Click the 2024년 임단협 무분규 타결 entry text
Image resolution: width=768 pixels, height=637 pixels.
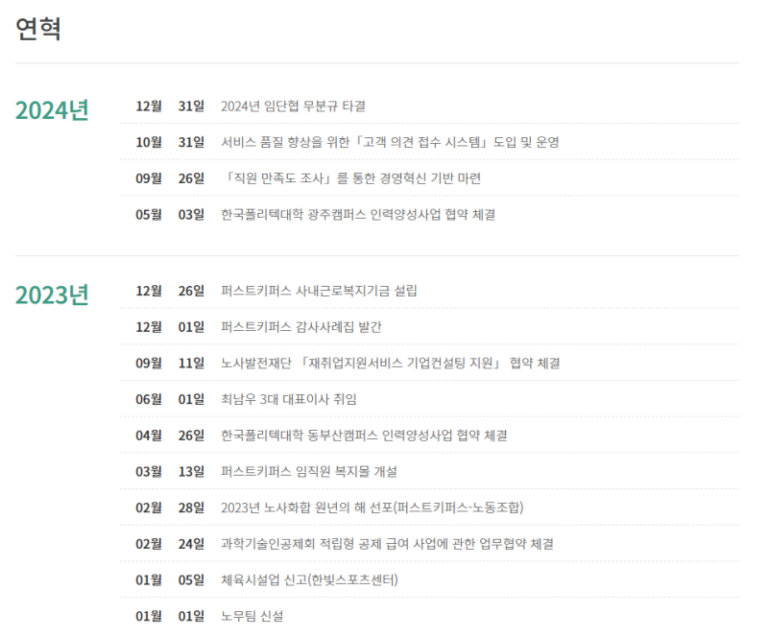(x=293, y=106)
